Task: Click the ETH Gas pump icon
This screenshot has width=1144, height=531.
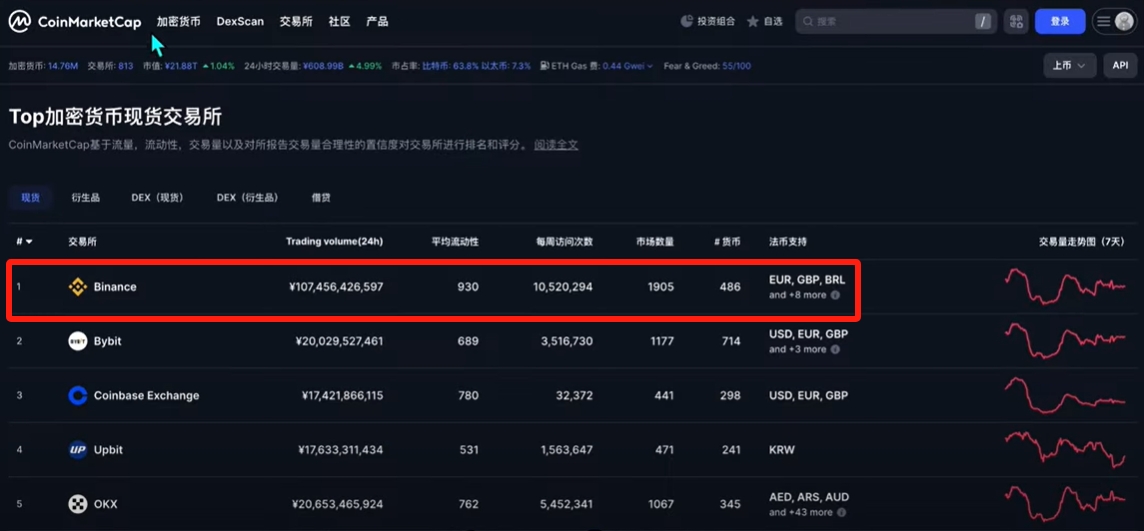Action: point(544,66)
